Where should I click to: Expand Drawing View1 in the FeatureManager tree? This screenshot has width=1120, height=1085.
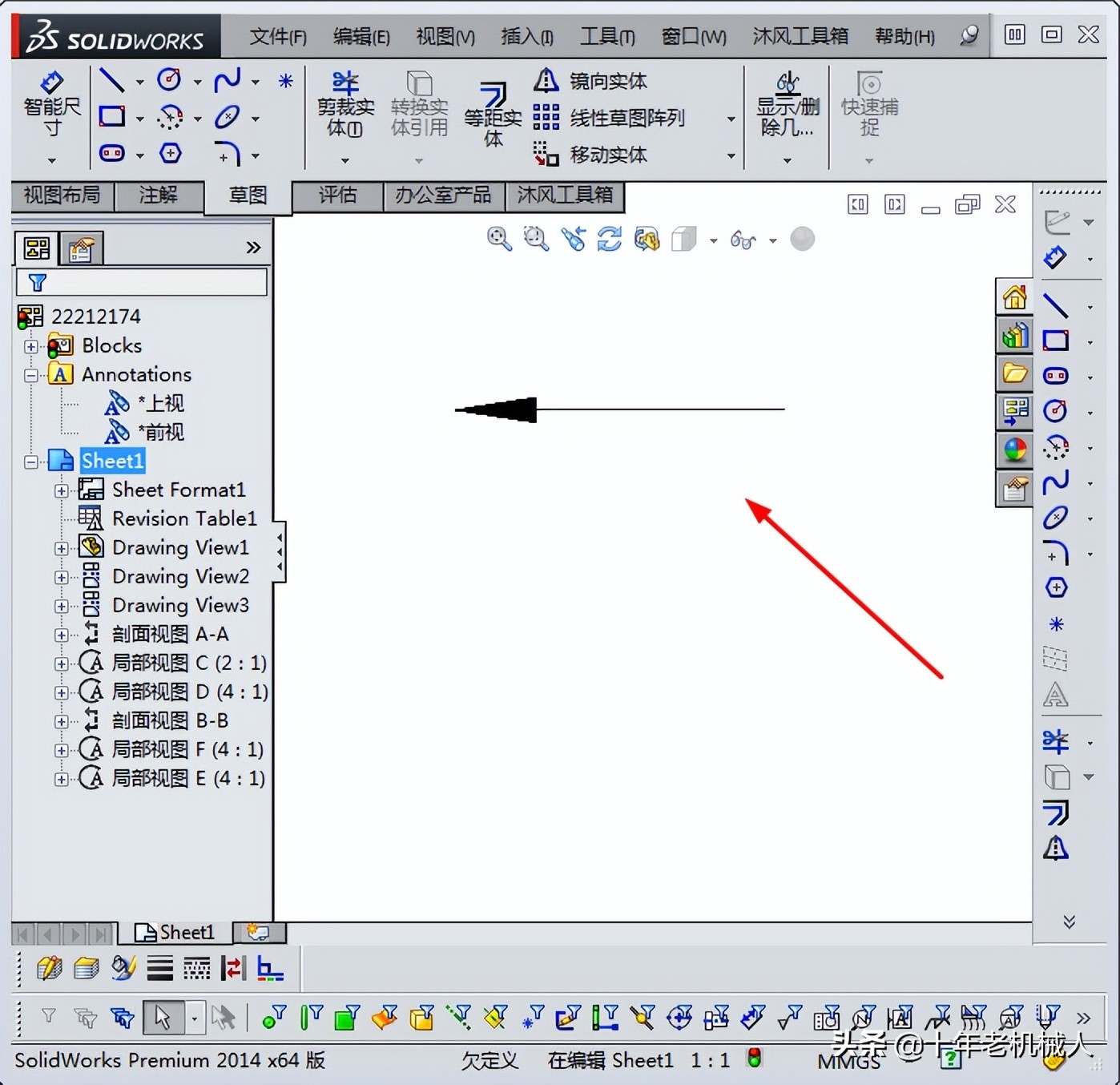click(62, 547)
